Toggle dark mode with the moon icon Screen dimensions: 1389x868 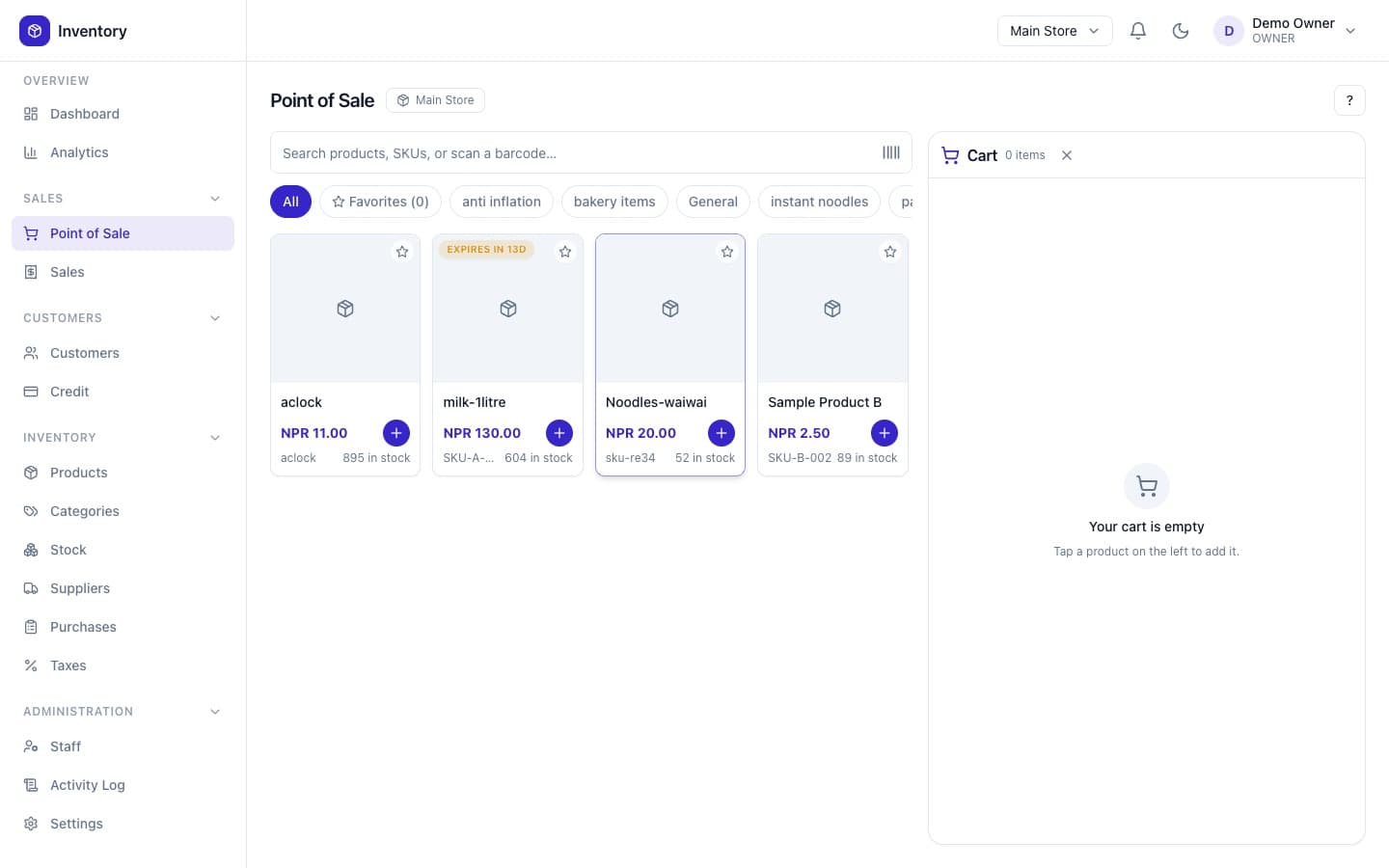point(1181,31)
